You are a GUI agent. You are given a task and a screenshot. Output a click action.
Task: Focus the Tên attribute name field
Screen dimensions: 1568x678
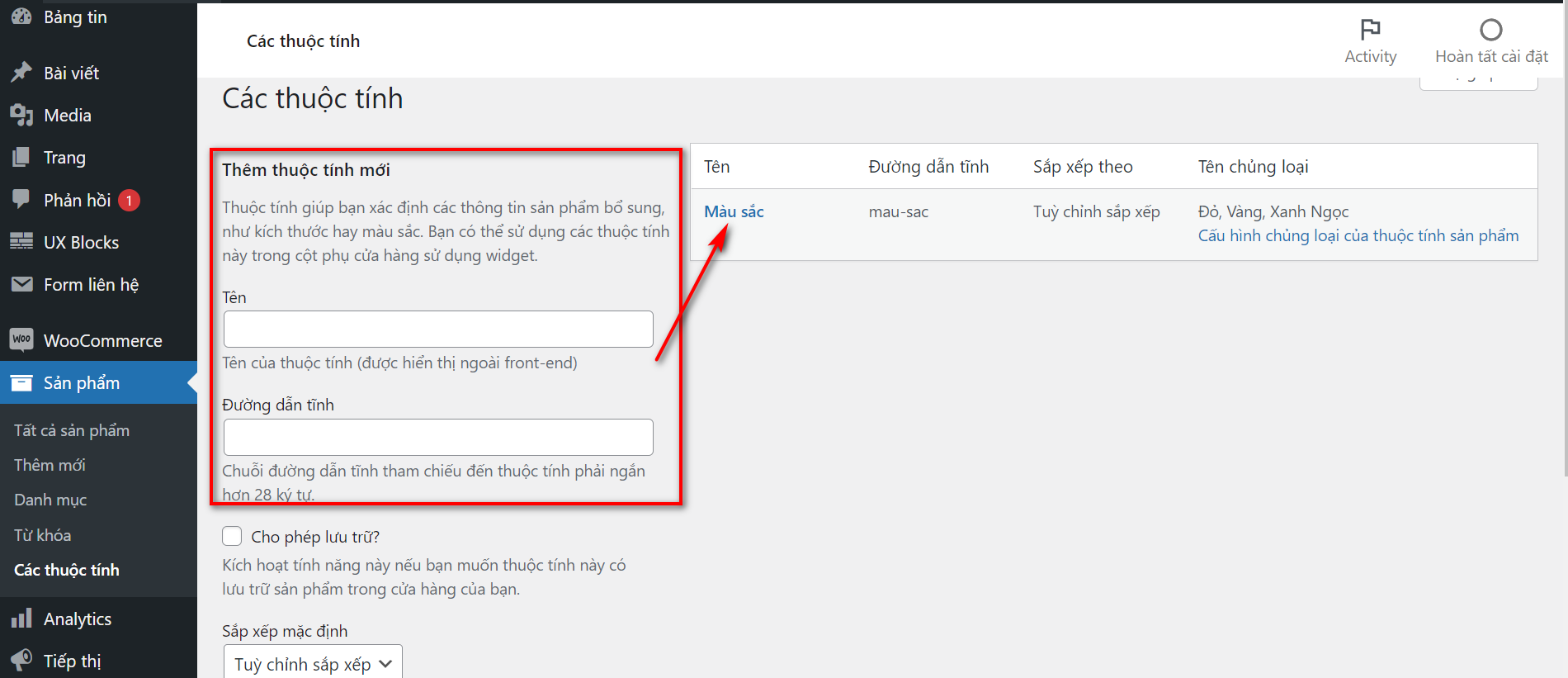tap(438, 329)
